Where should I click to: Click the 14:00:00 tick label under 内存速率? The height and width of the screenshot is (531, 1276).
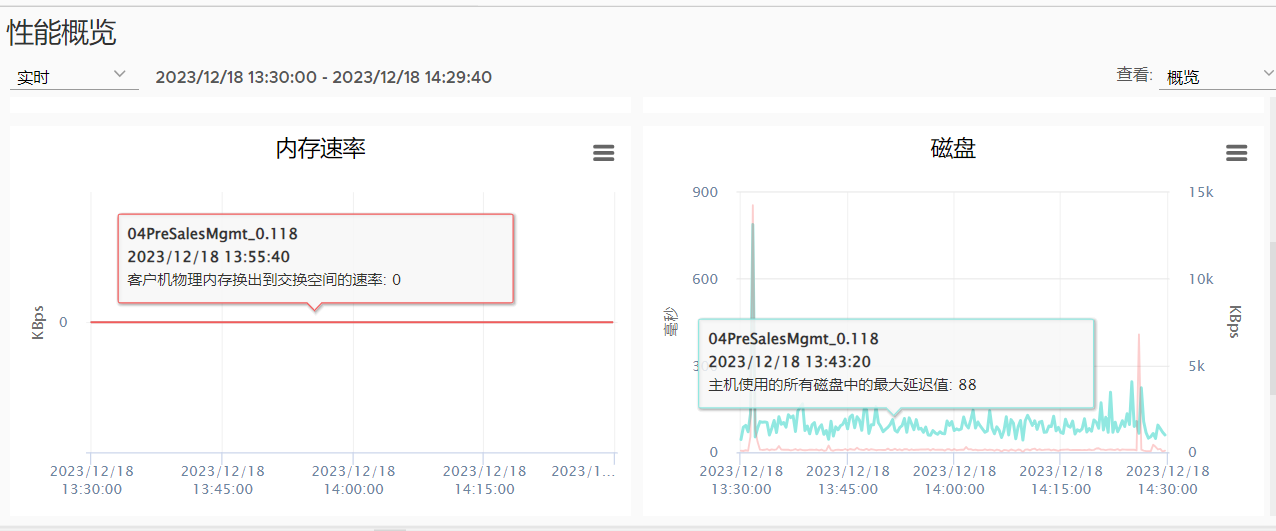(354, 480)
